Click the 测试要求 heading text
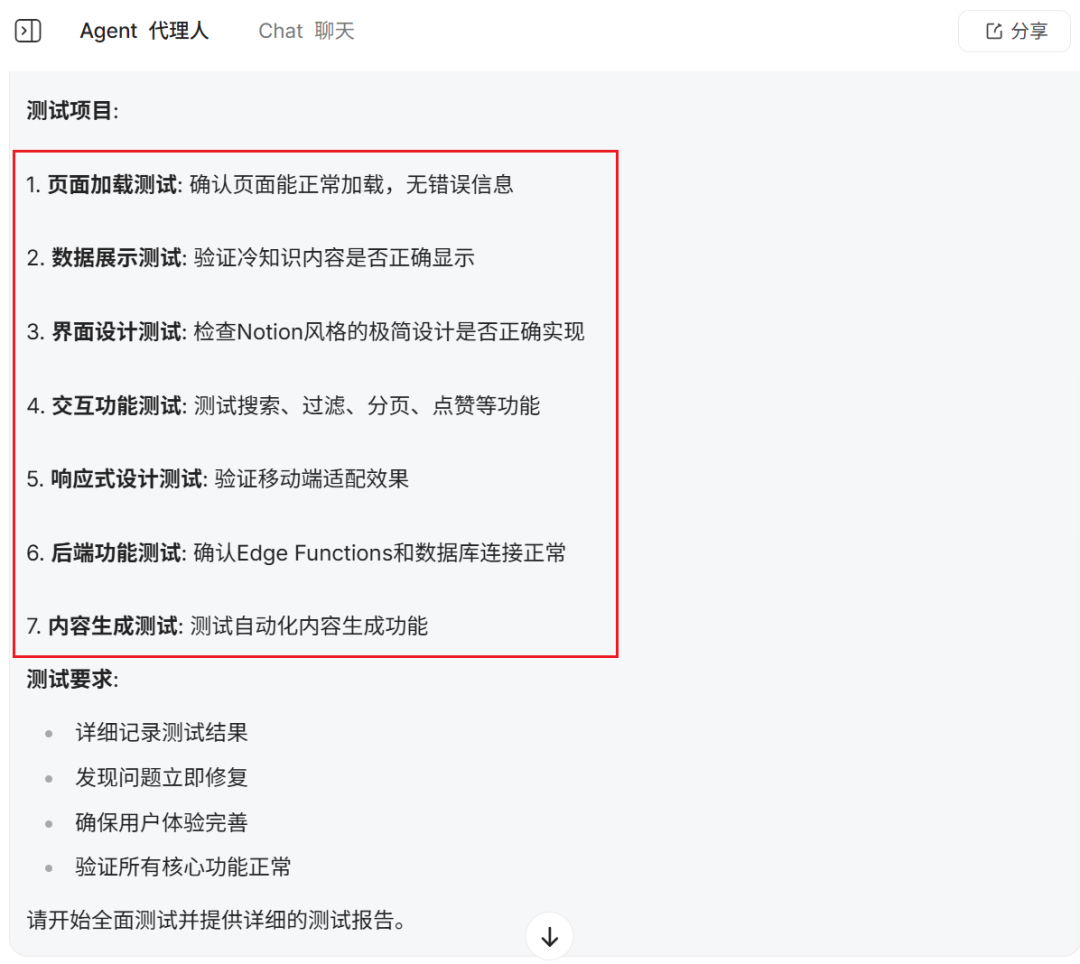 point(60,679)
